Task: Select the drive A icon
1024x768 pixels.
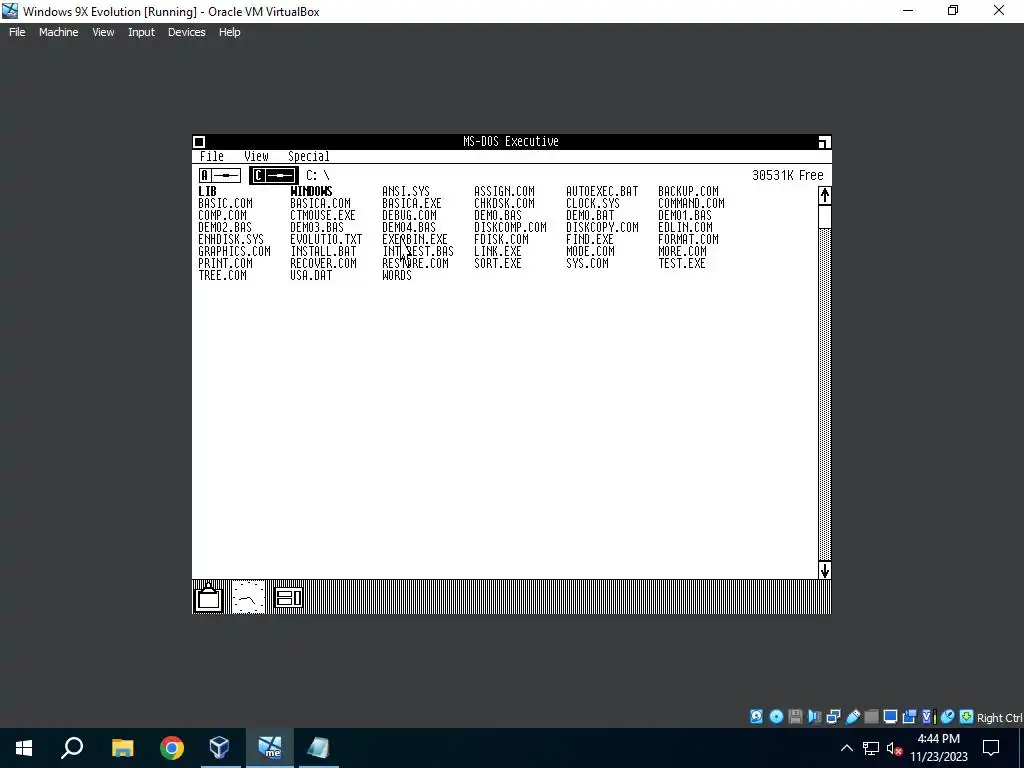Action: coord(220,176)
